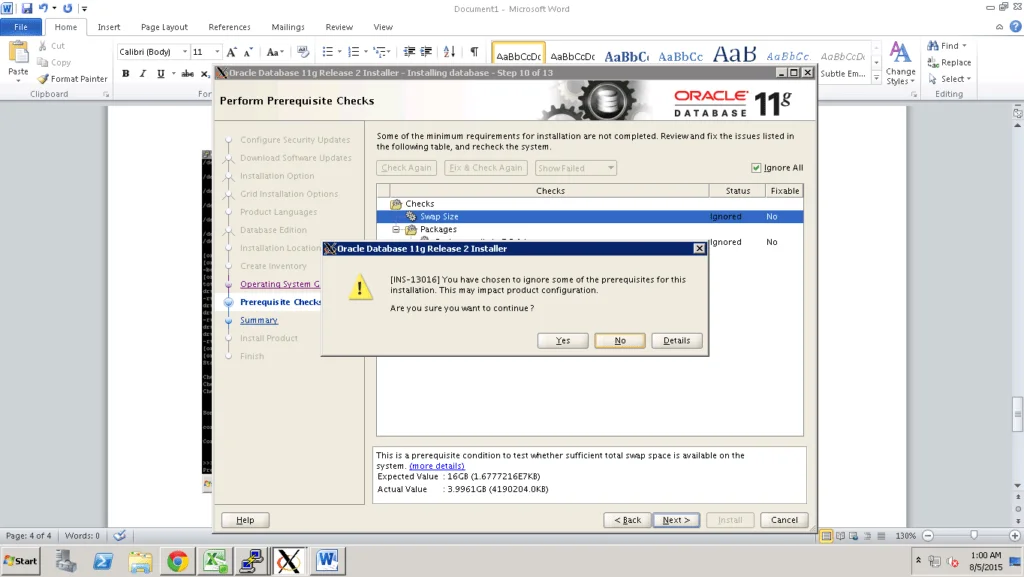Open the more details link
The height and width of the screenshot is (577, 1024).
click(x=437, y=466)
